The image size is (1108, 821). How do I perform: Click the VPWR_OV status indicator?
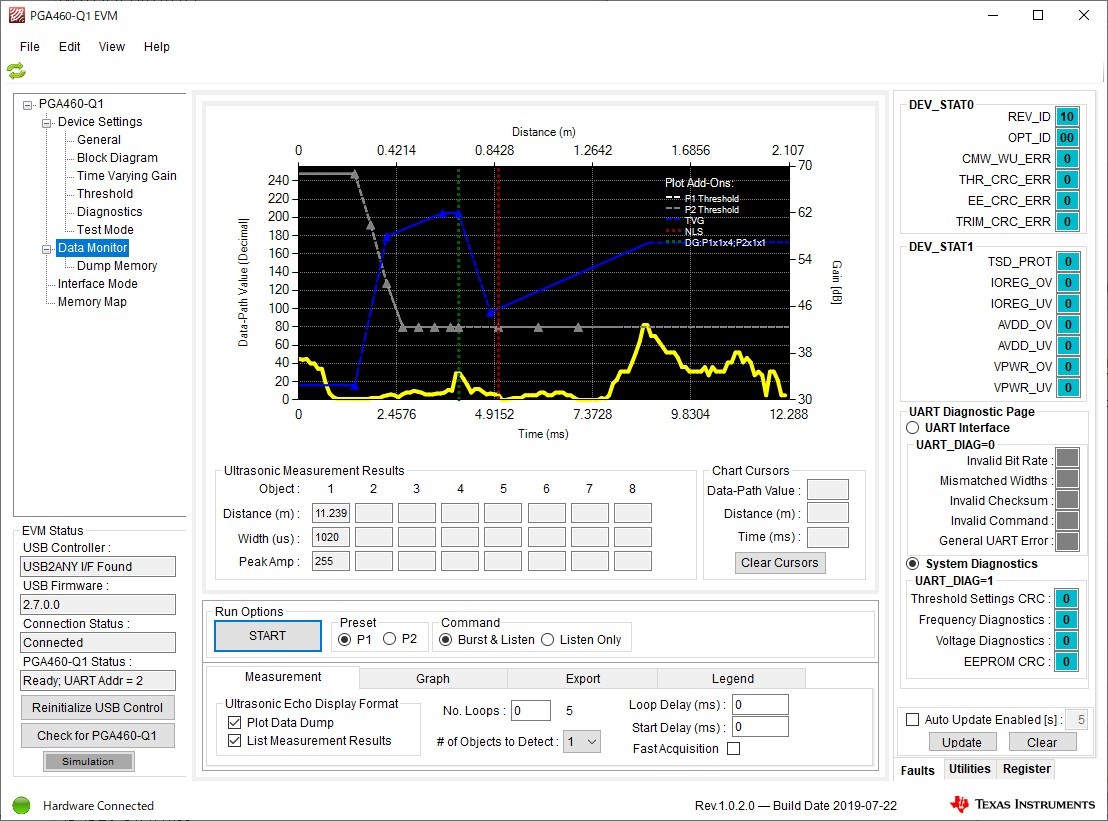pyautogui.click(x=1068, y=367)
